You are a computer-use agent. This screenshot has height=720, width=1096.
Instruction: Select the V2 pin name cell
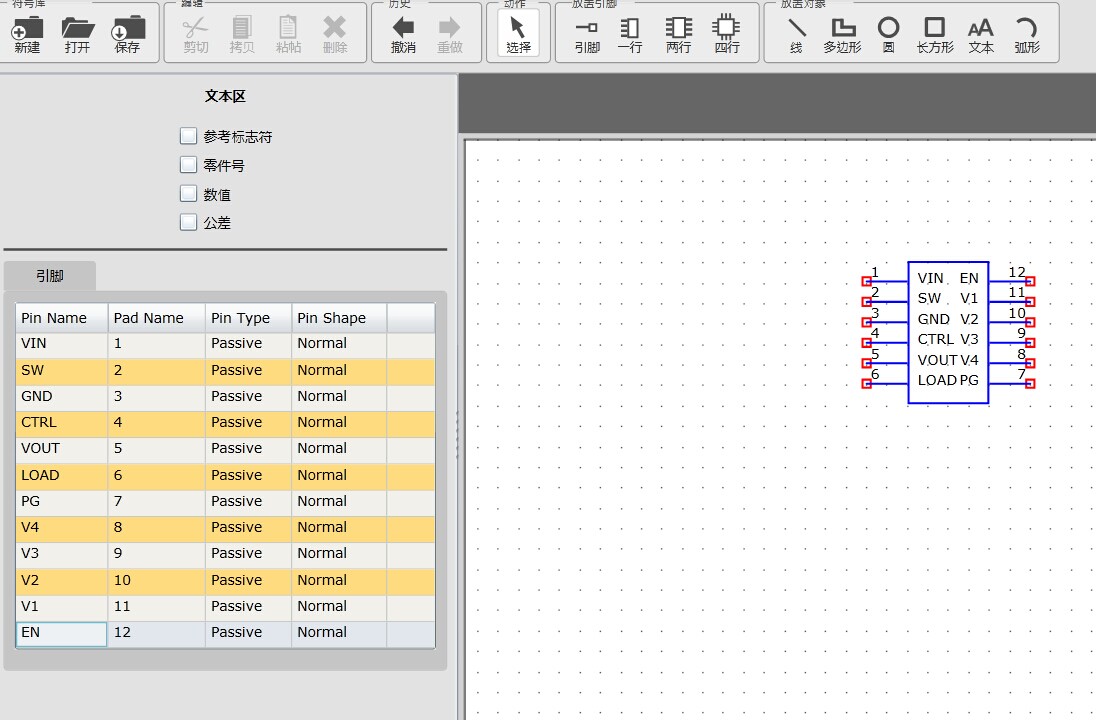[x=62, y=580]
